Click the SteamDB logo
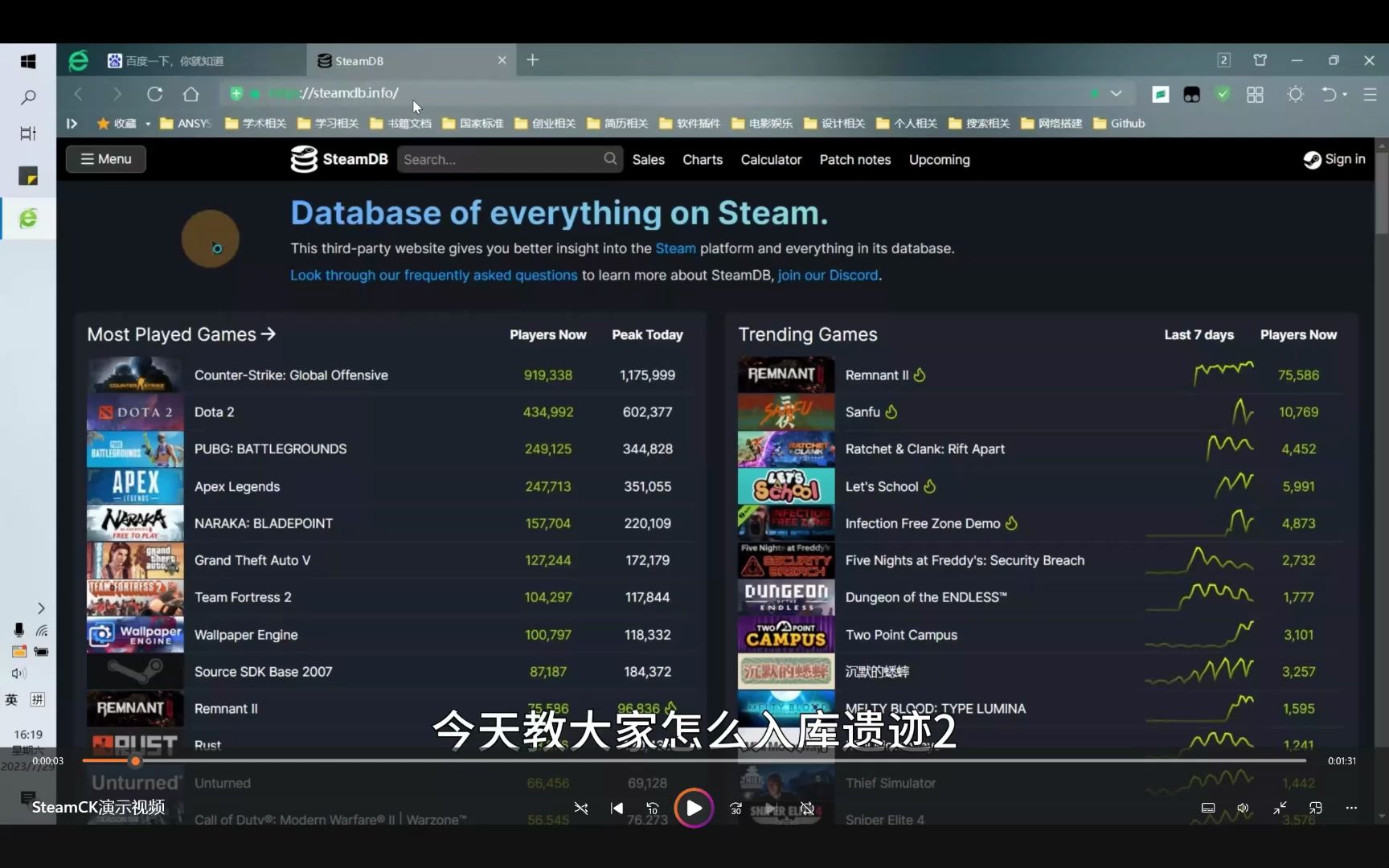Viewport: 1389px width, 868px height. click(x=339, y=159)
